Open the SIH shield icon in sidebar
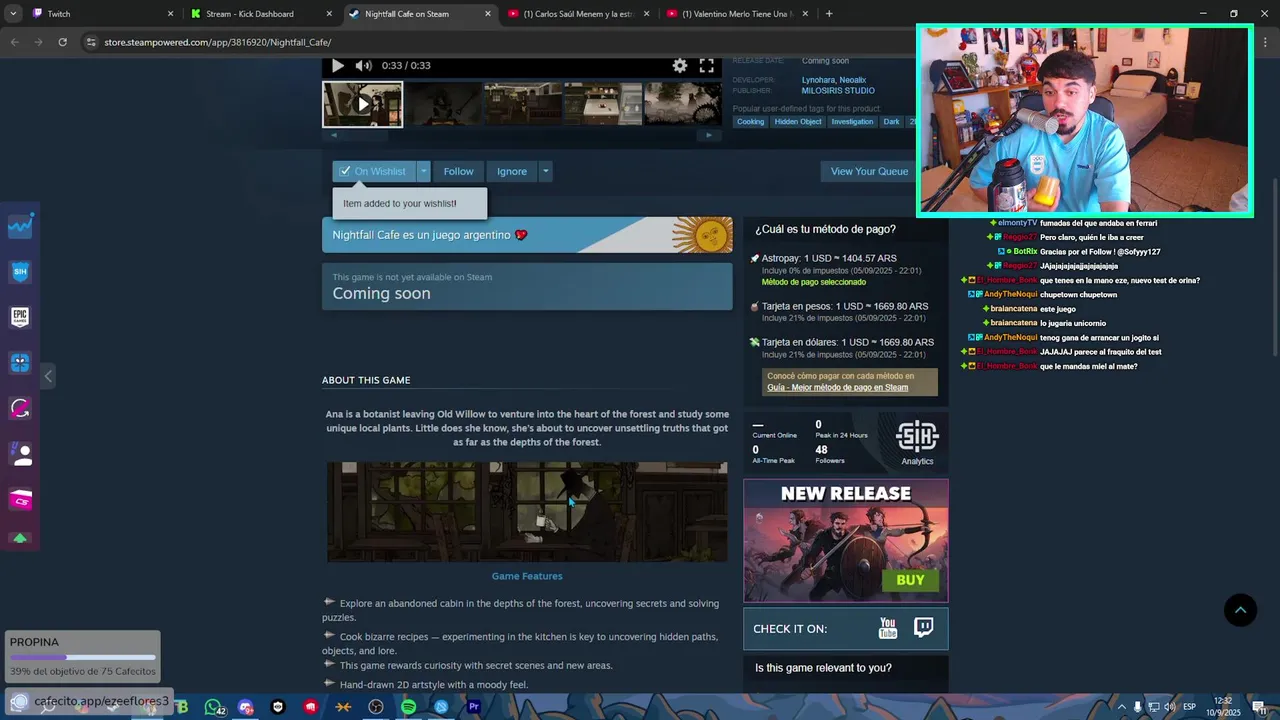 pyautogui.click(x=20, y=271)
